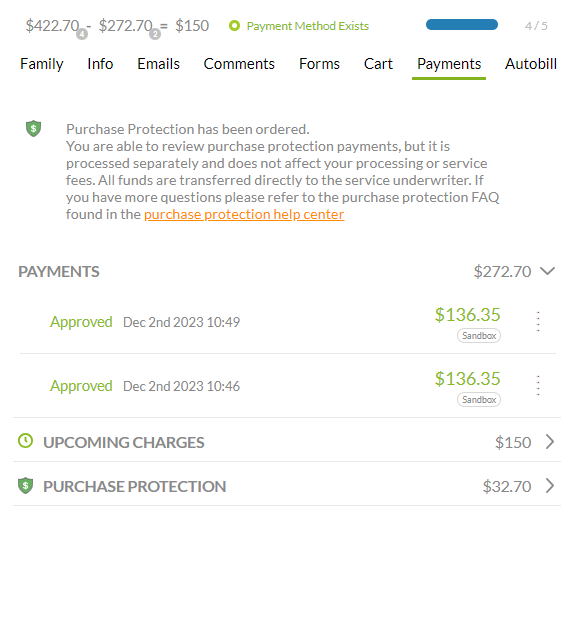Click the green Payment Method Exists circle

[234, 26]
